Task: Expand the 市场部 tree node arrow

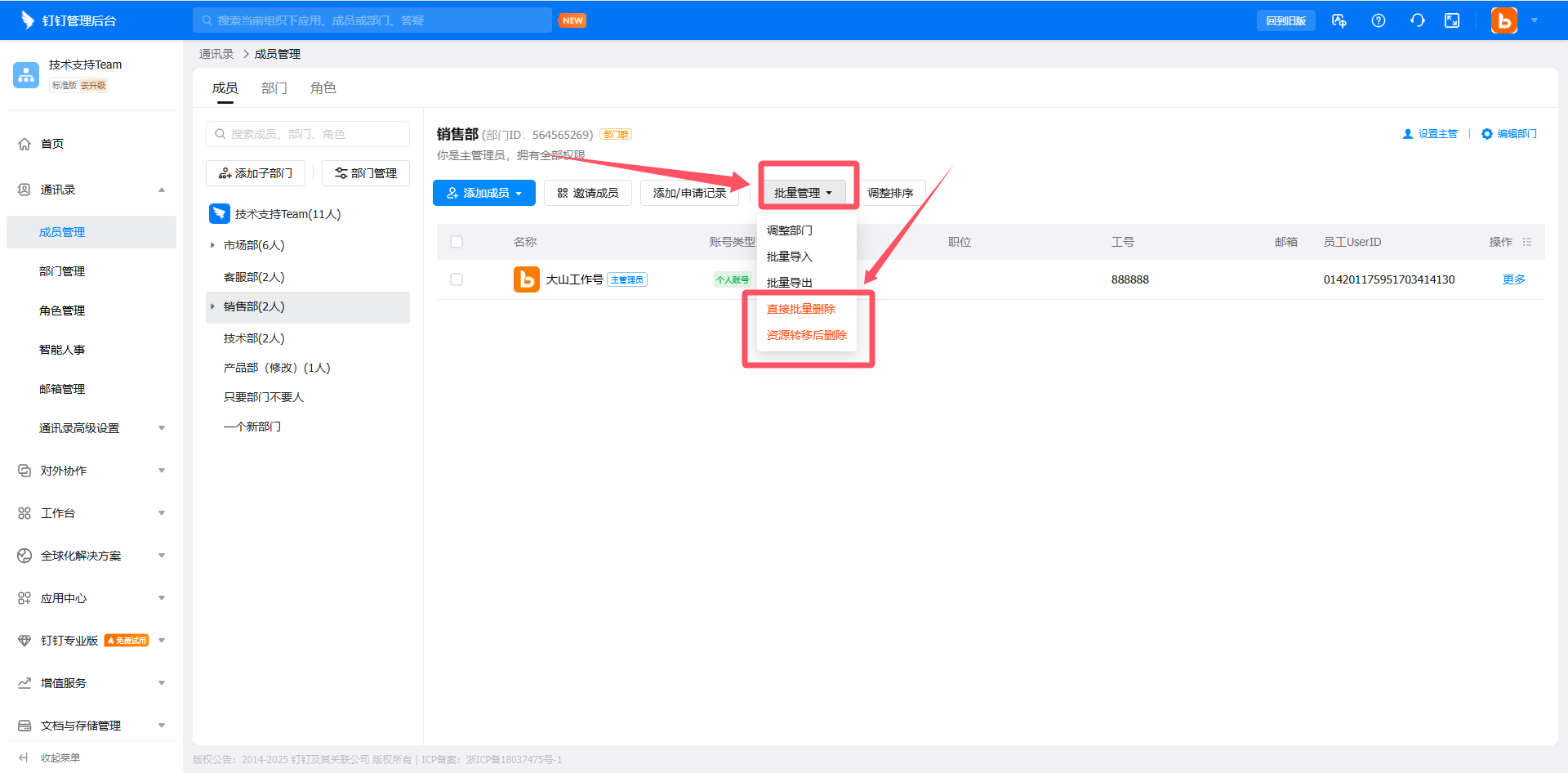Action: (x=212, y=245)
